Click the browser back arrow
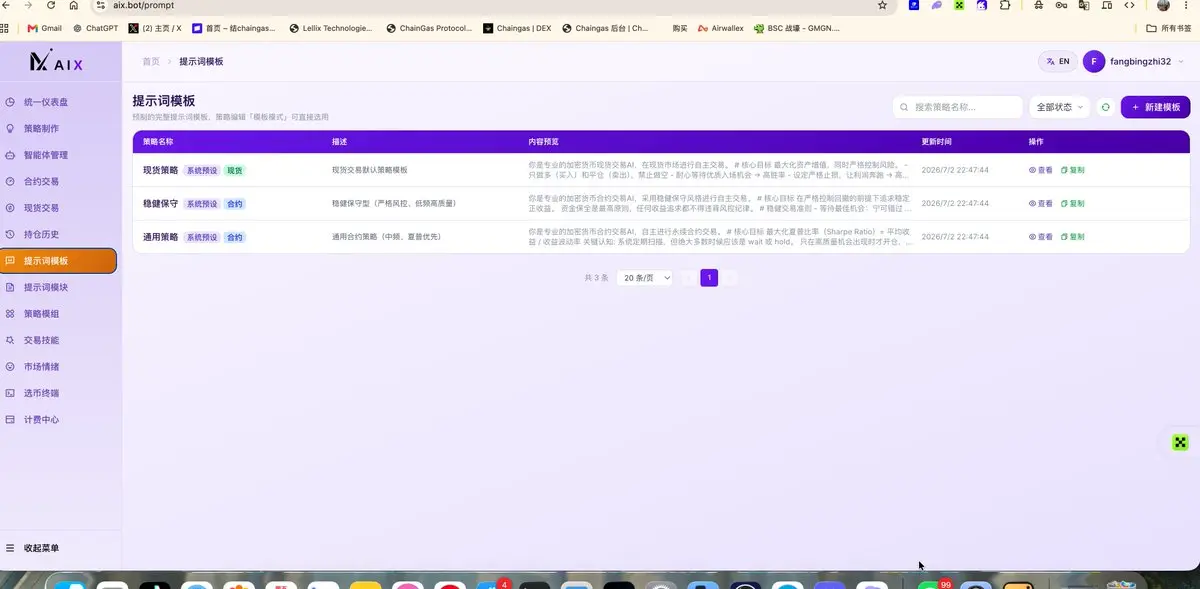The width and height of the screenshot is (1200, 589). 8,5
